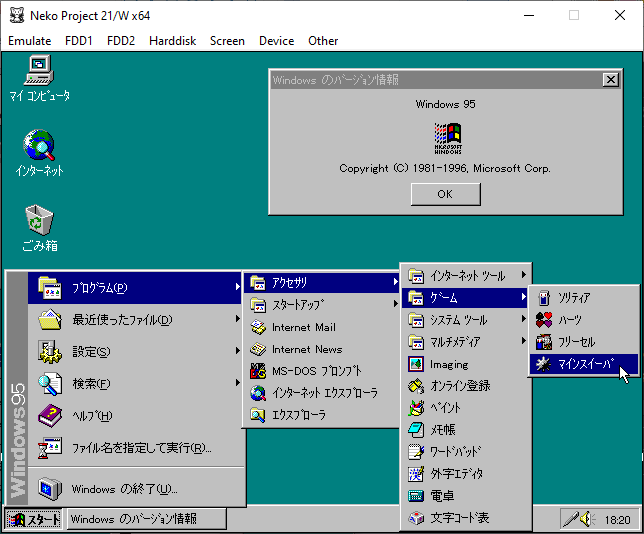Click the メモ帳 notepad icon
Image resolution: width=644 pixels, height=534 pixels.
416,430
